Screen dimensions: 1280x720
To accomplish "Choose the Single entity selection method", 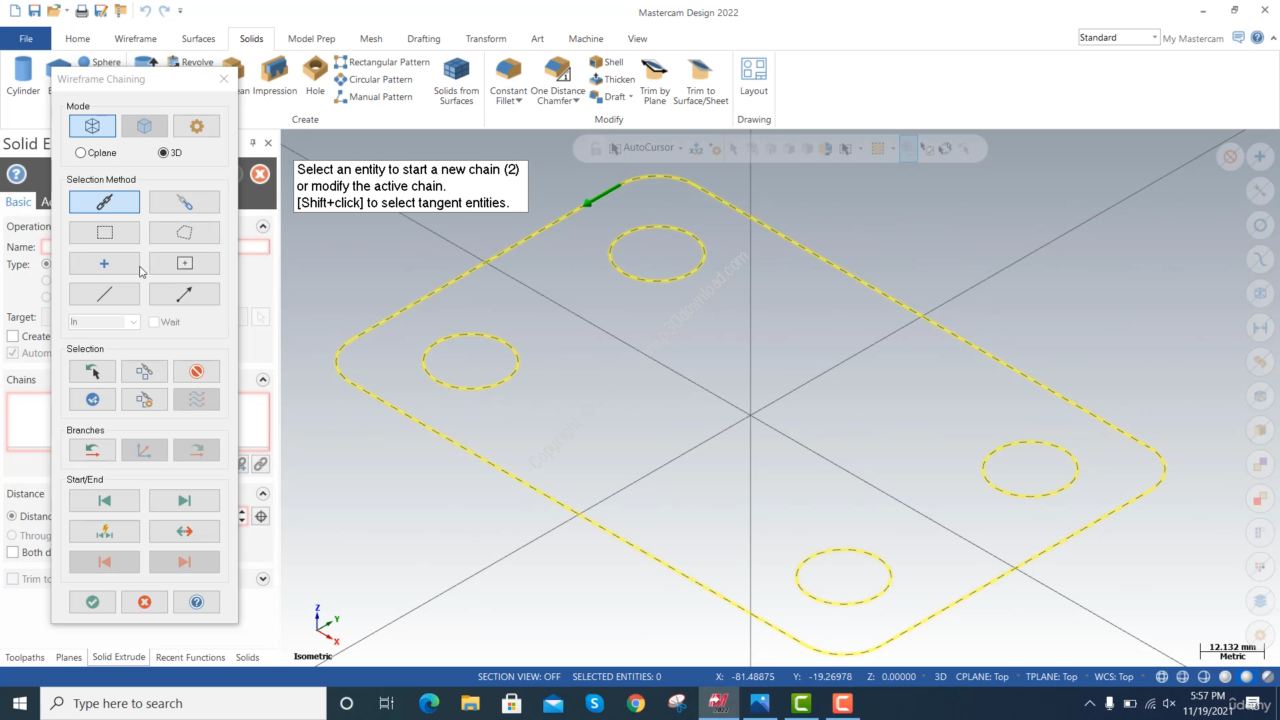I will tap(104, 294).
